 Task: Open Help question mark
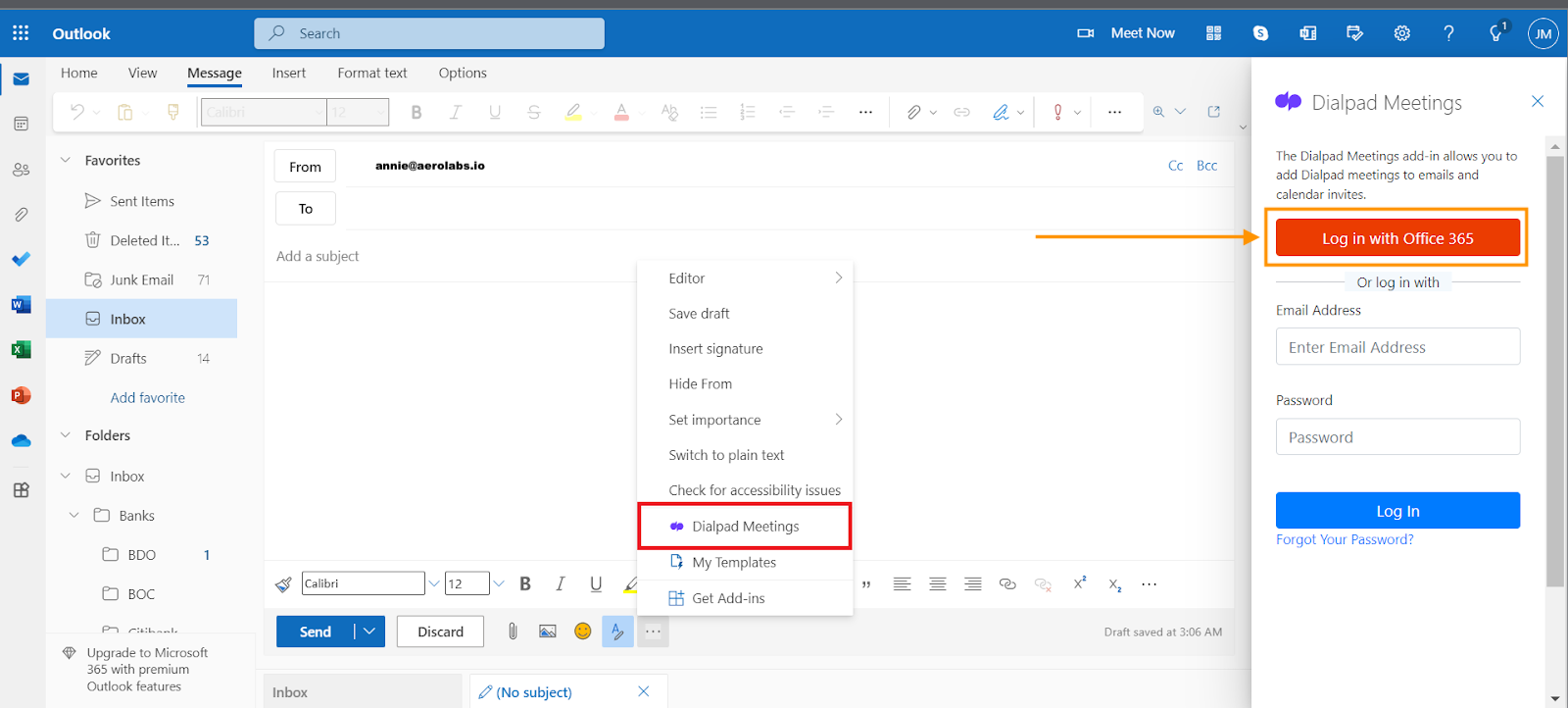(1448, 33)
